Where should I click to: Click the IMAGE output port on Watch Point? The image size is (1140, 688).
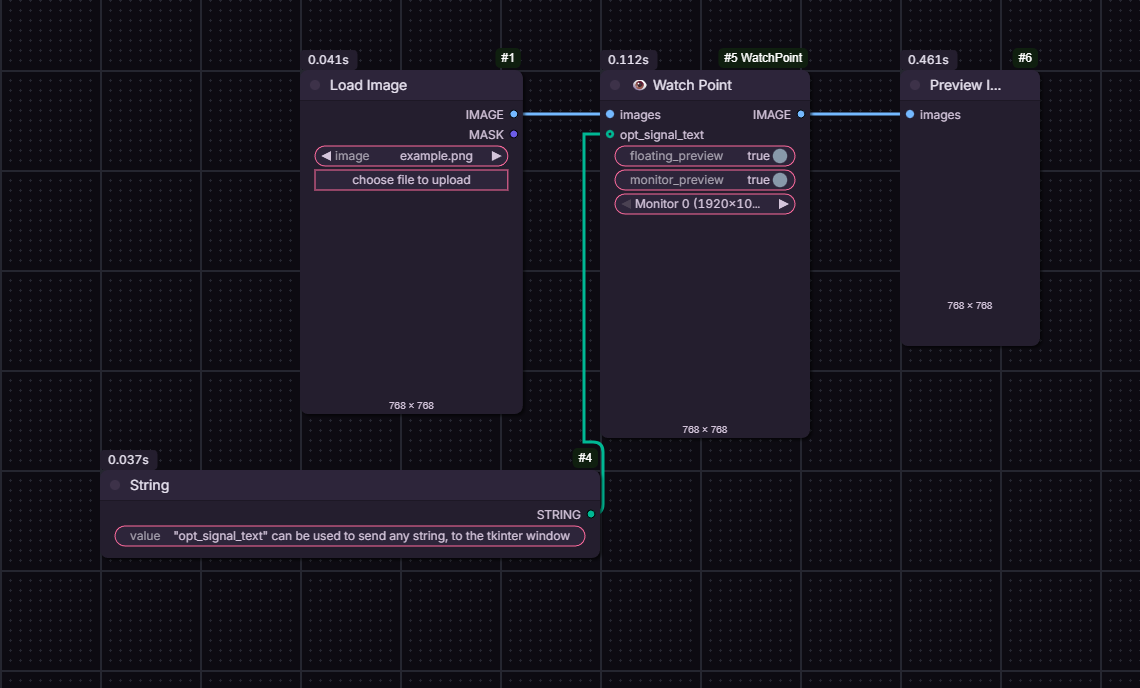click(x=801, y=114)
